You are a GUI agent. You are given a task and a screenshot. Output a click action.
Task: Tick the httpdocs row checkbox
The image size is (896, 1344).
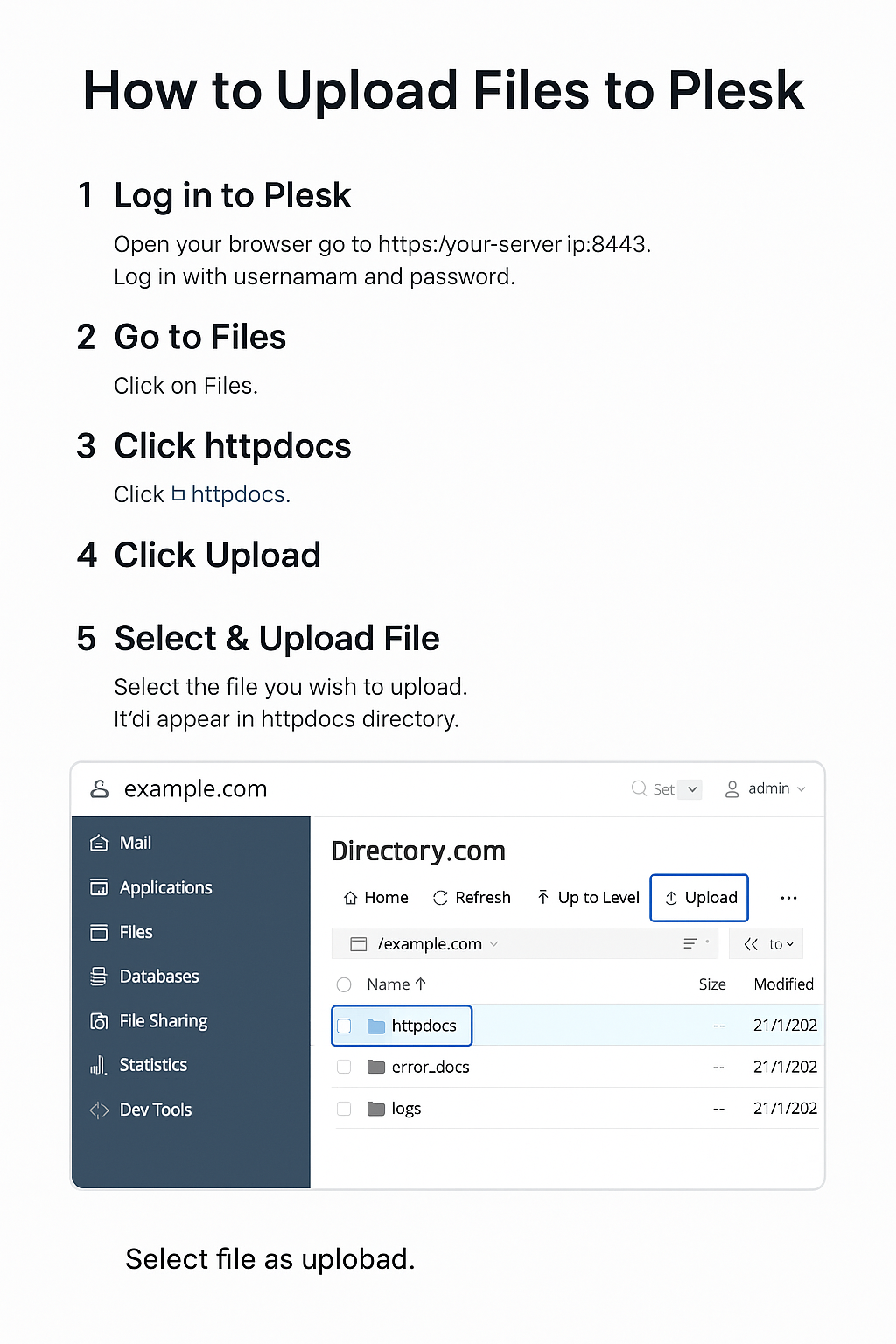(344, 1025)
